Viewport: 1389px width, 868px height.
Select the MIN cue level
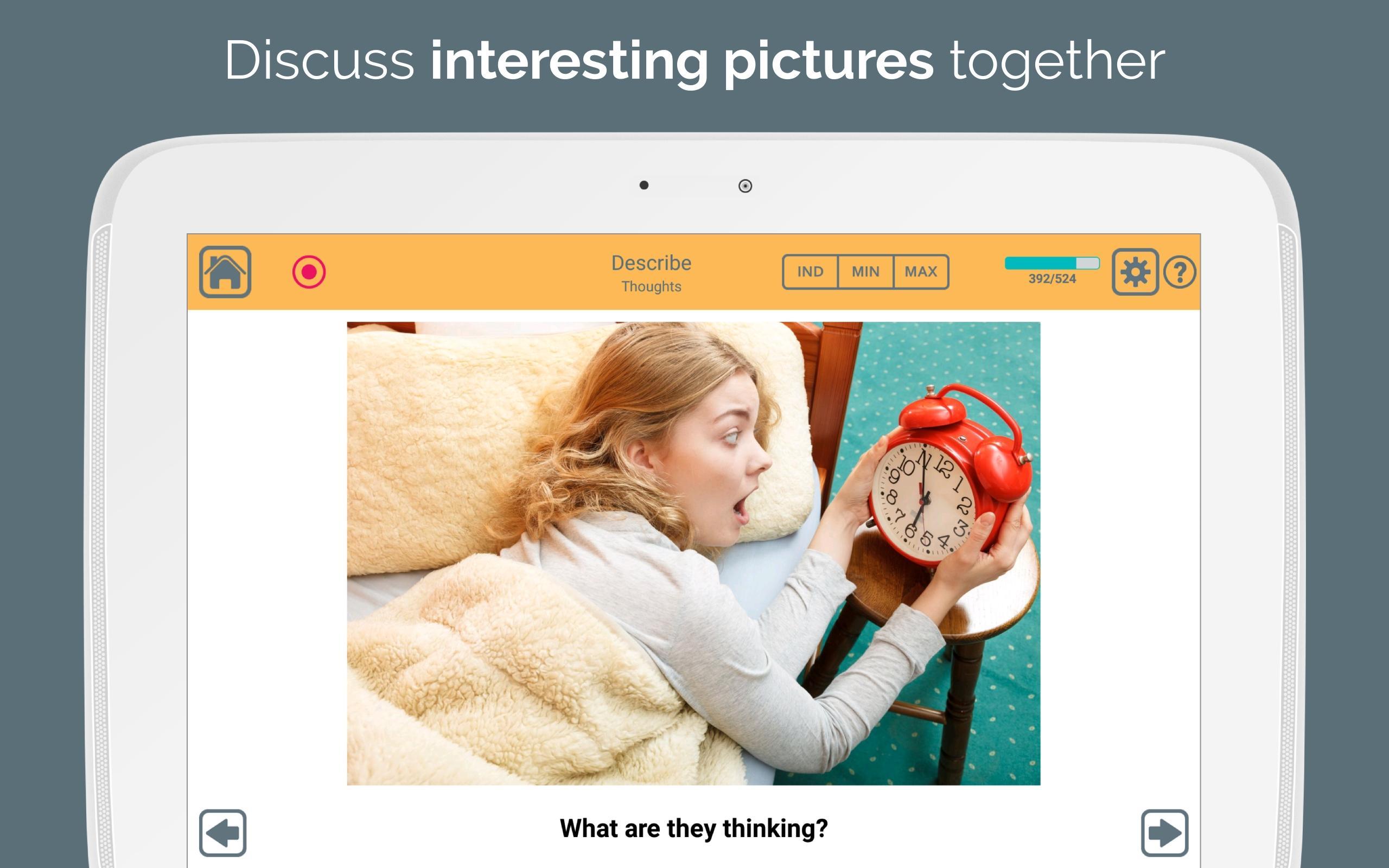tap(865, 272)
